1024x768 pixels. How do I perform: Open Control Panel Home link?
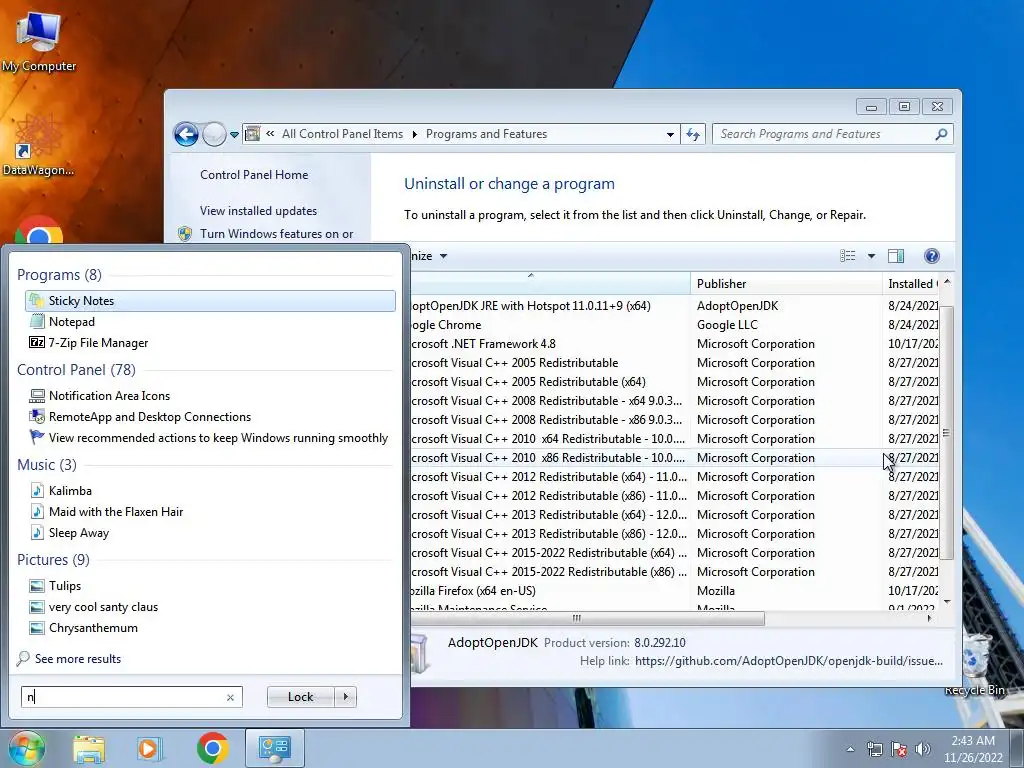(254, 175)
